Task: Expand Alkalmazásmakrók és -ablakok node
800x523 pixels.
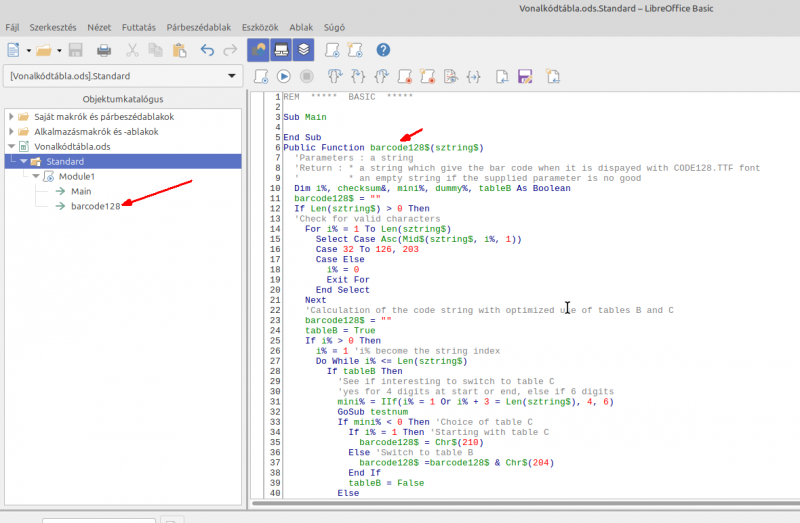Action: click(x=11, y=132)
